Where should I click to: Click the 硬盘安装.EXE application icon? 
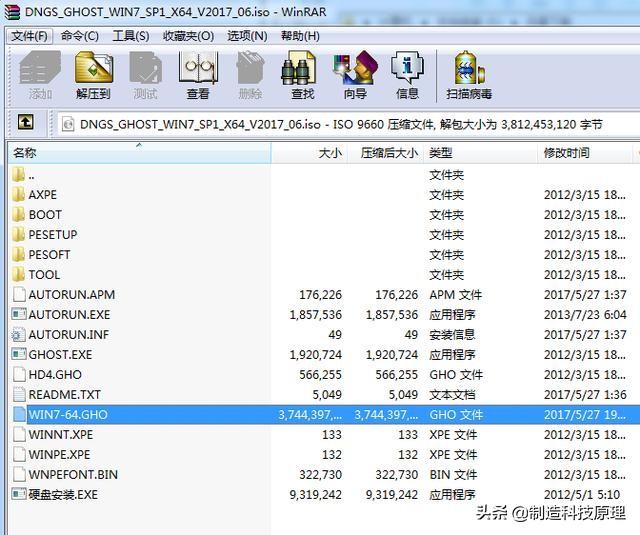(19, 494)
